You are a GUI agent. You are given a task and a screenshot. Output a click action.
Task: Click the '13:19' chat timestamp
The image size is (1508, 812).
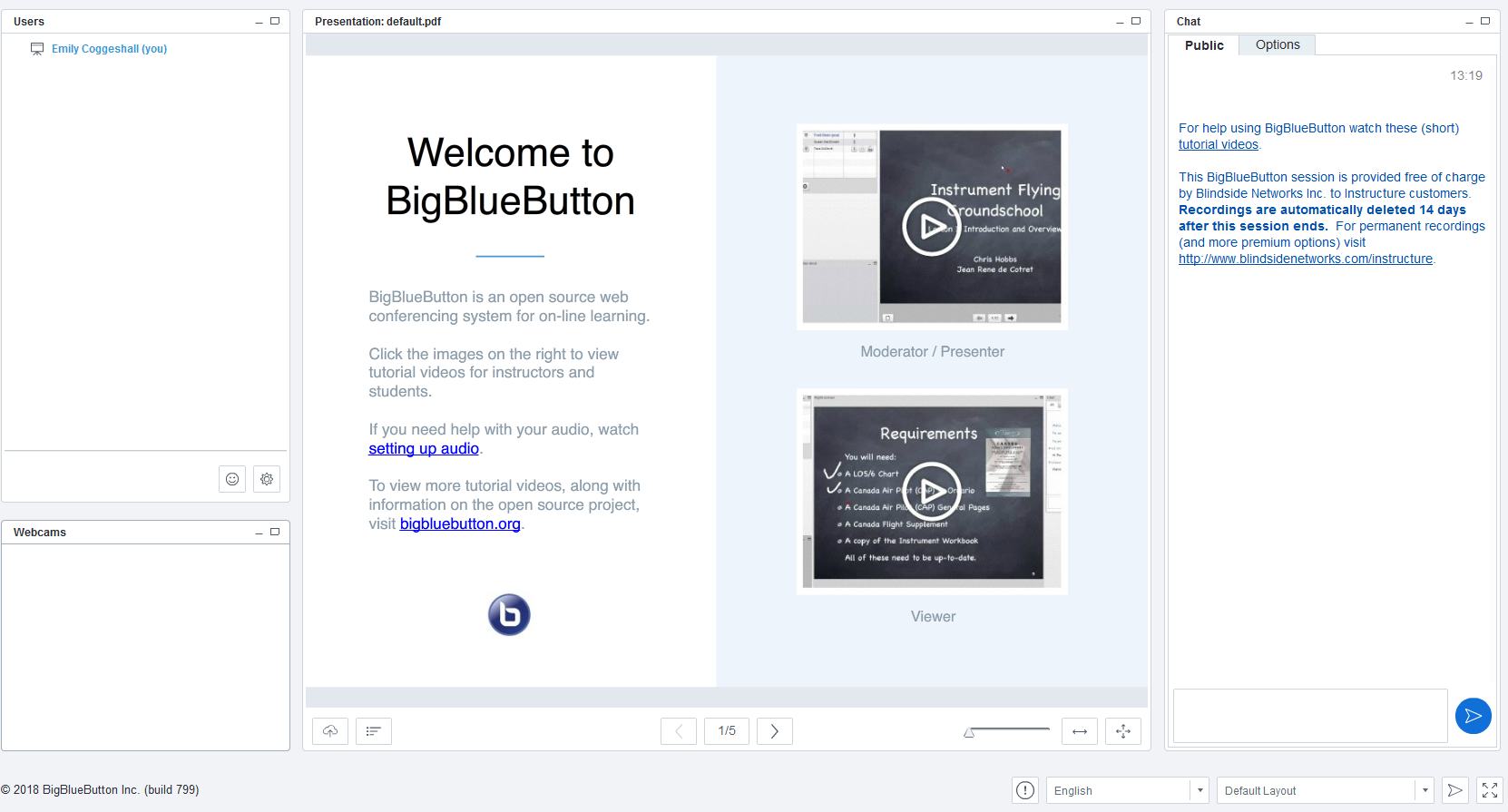click(1466, 76)
